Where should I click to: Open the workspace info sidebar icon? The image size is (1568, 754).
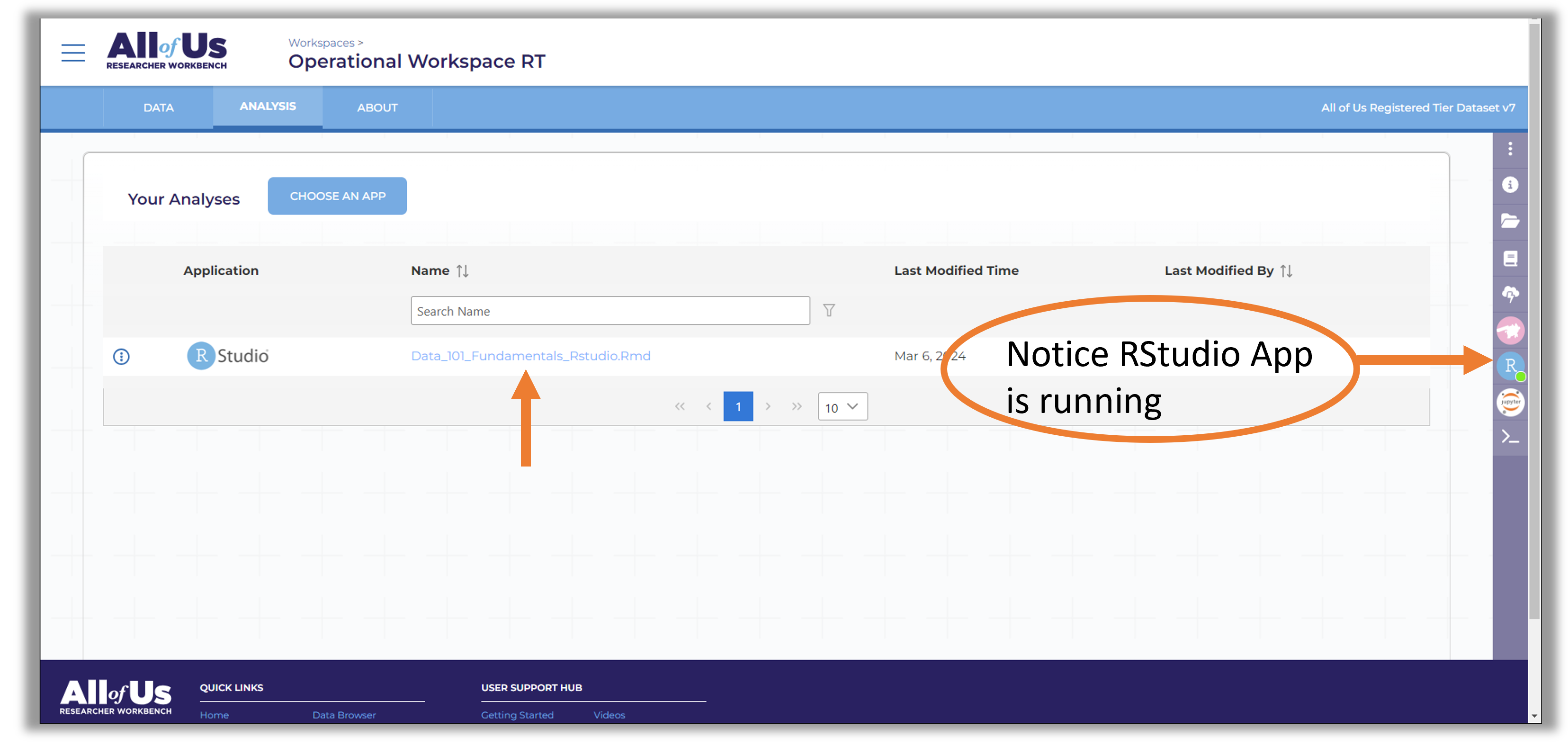click(1510, 184)
